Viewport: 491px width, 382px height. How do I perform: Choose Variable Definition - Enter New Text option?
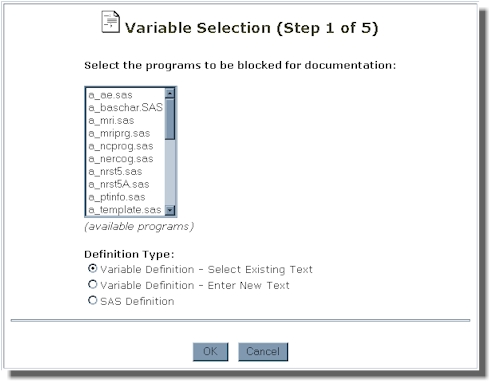click(92, 285)
